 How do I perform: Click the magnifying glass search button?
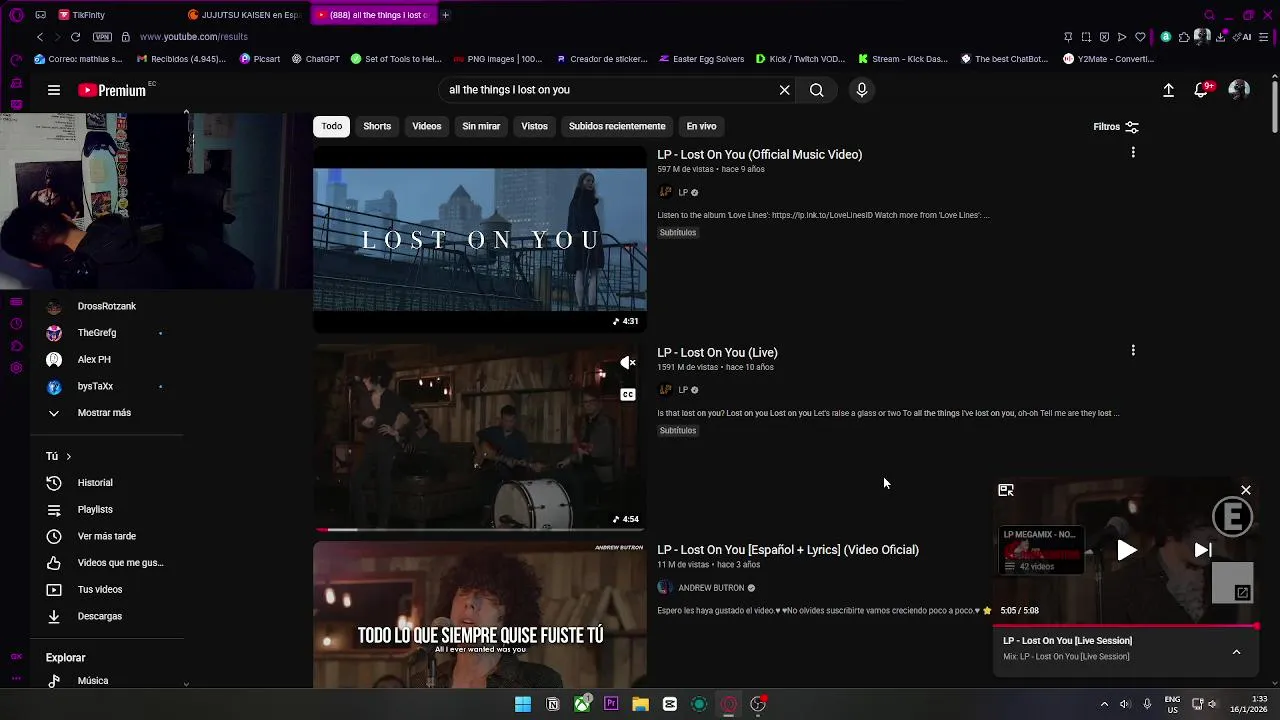click(817, 90)
